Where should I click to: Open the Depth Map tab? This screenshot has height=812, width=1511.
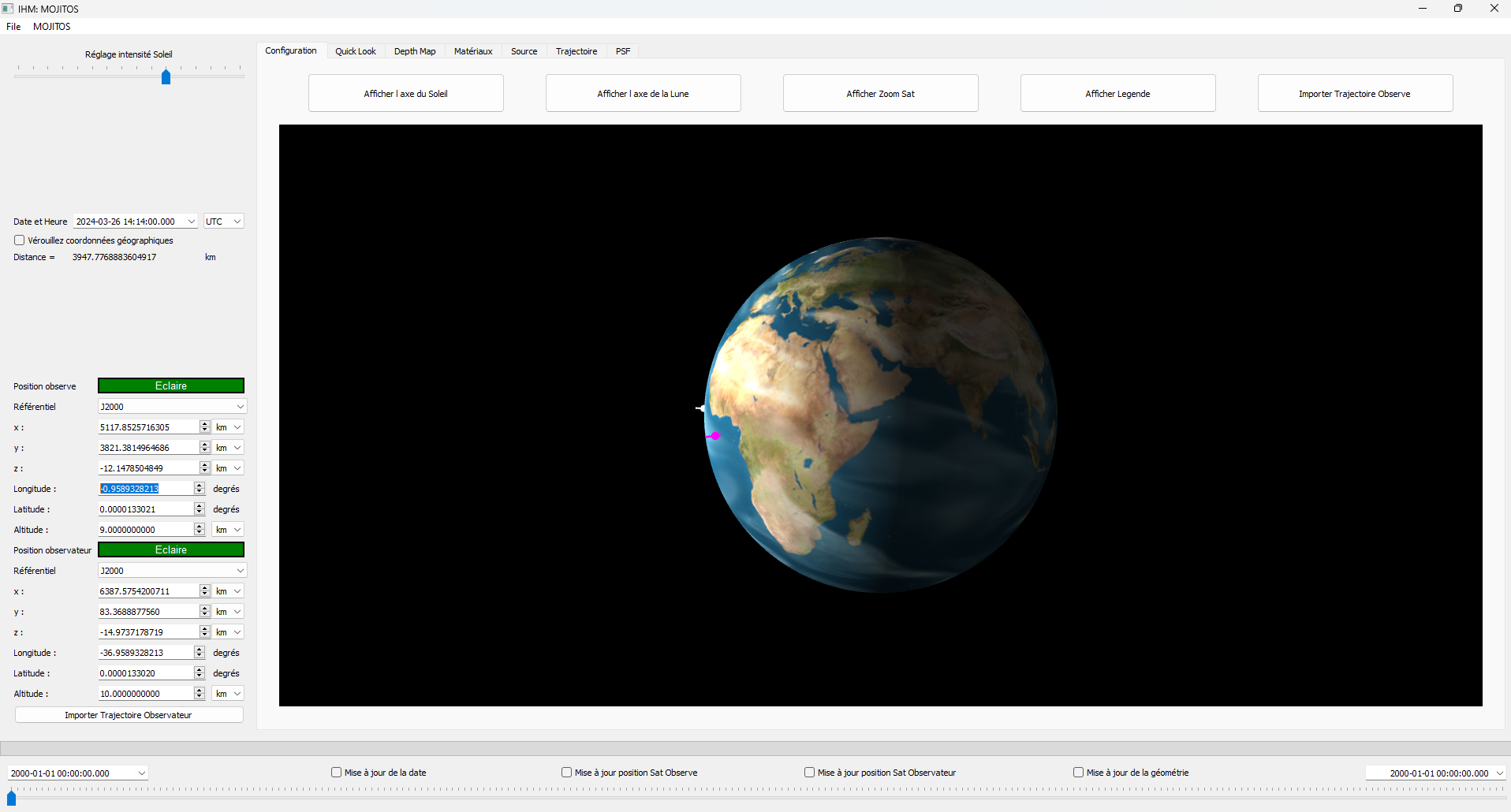pyautogui.click(x=414, y=51)
